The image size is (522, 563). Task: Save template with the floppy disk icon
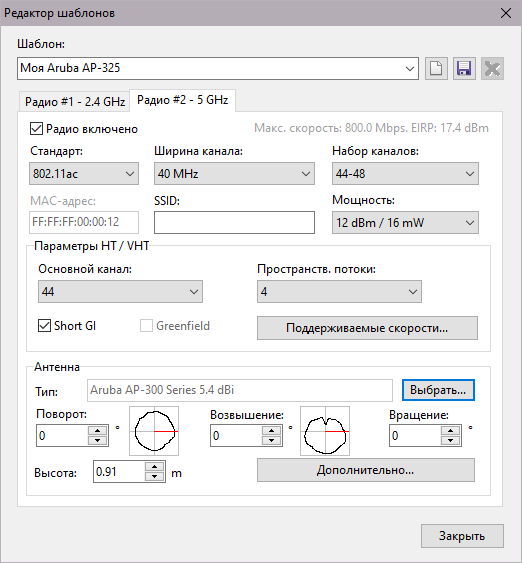click(464, 68)
